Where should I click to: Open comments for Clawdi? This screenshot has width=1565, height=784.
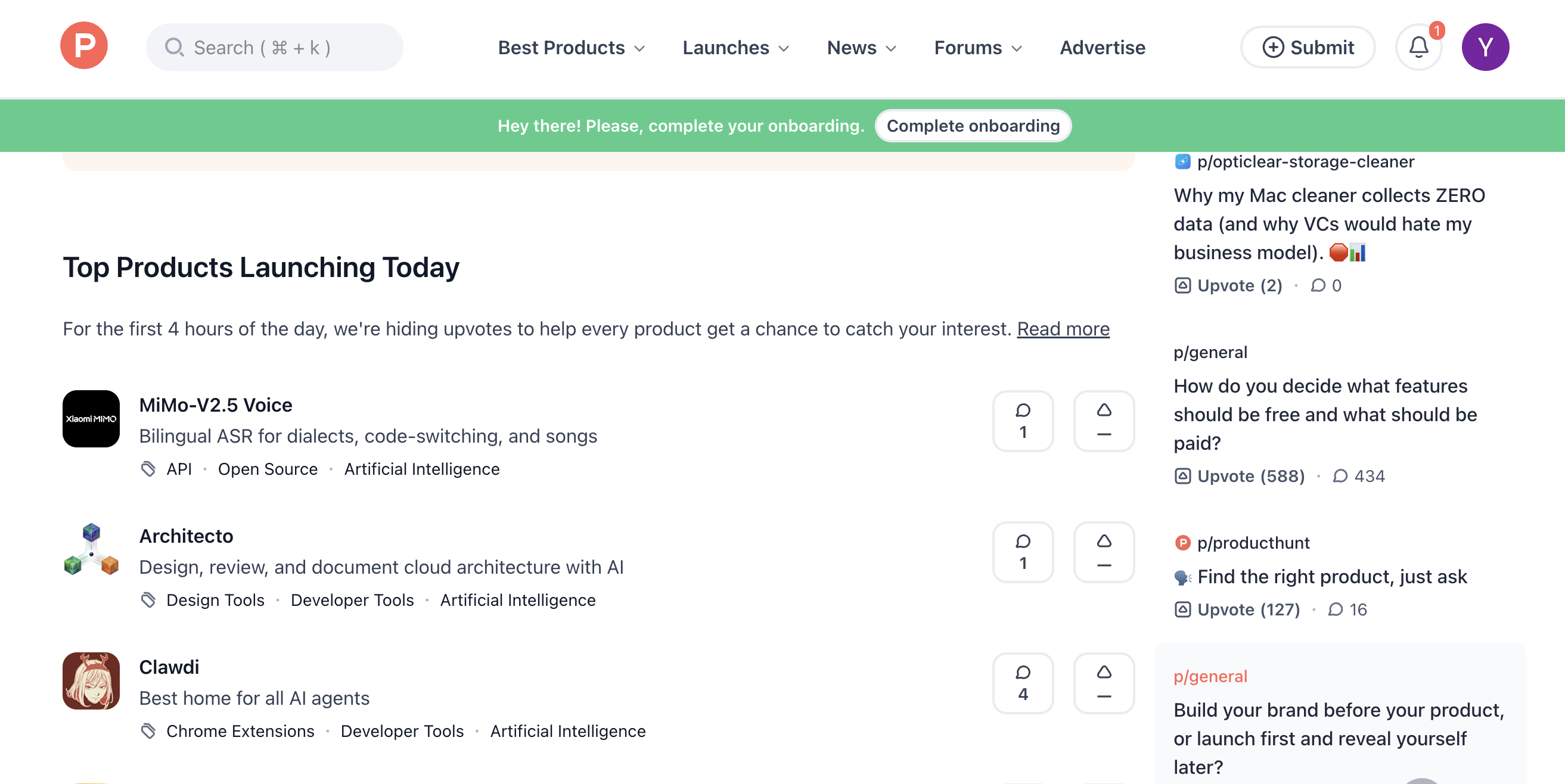pyautogui.click(x=1023, y=683)
